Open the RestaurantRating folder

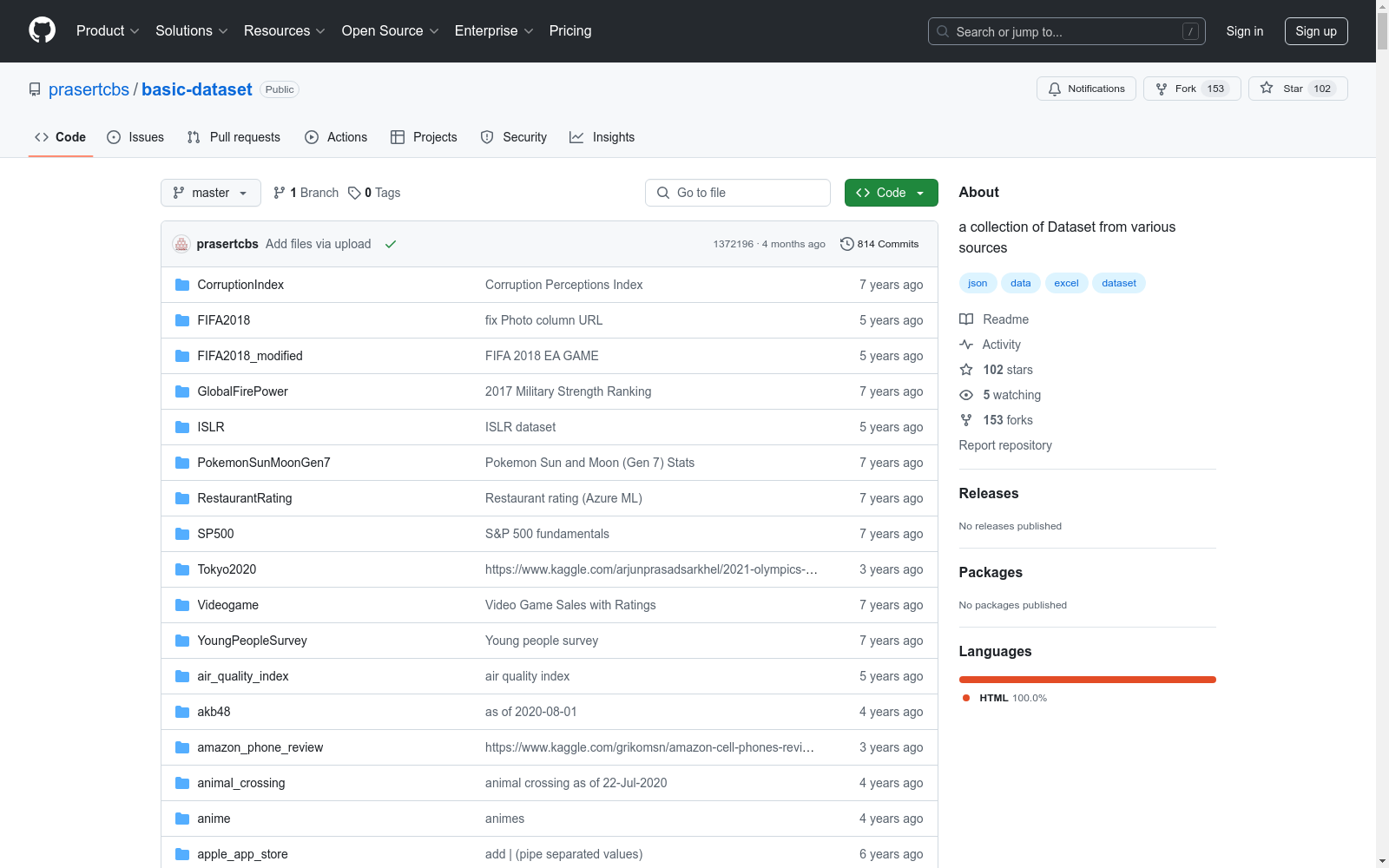[245, 498]
